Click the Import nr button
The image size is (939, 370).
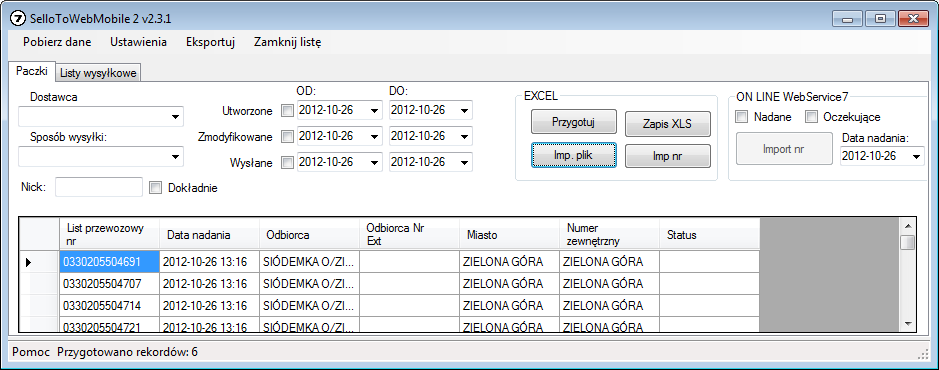coord(783,148)
